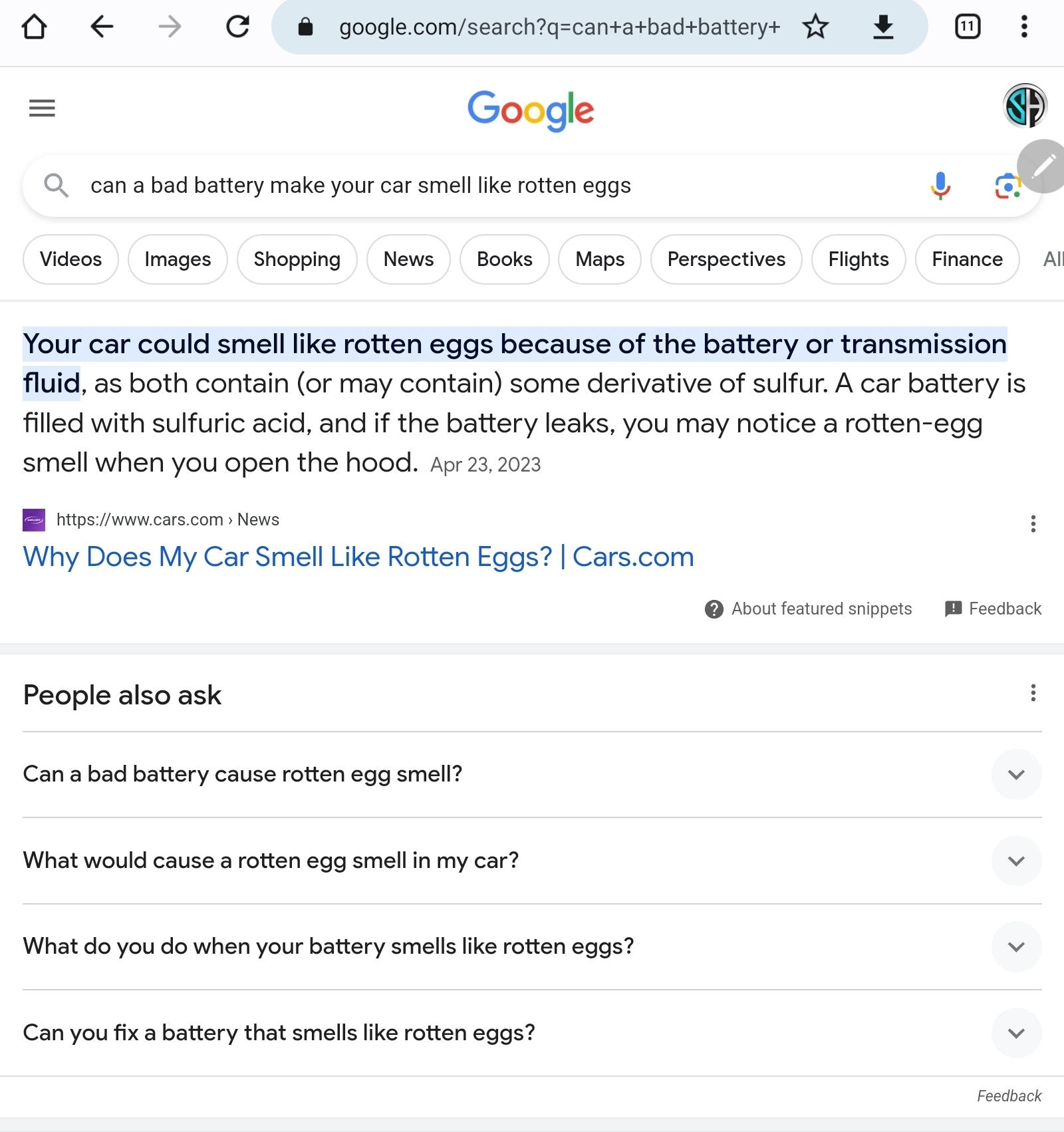This screenshot has width=1064, height=1132.
Task: Open the People also ask options menu
Action: (1033, 693)
